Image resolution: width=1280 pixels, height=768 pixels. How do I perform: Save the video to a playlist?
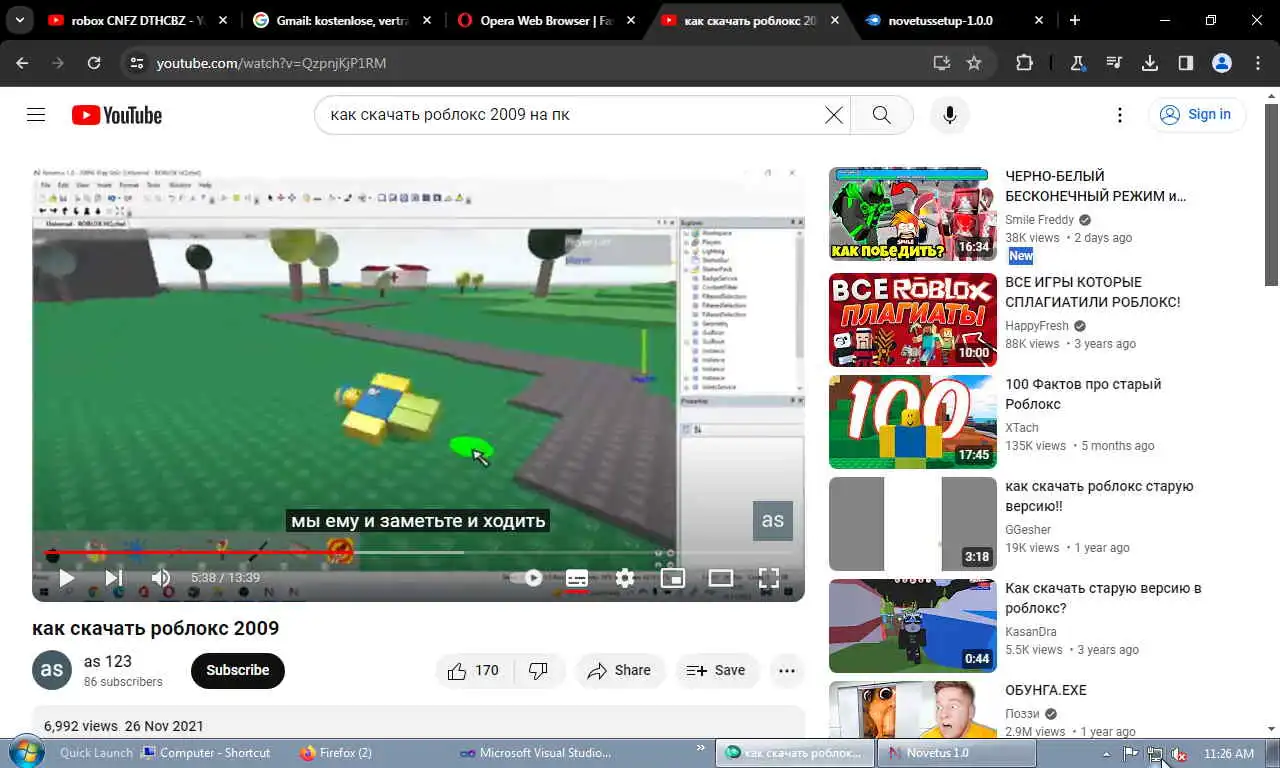pos(717,671)
